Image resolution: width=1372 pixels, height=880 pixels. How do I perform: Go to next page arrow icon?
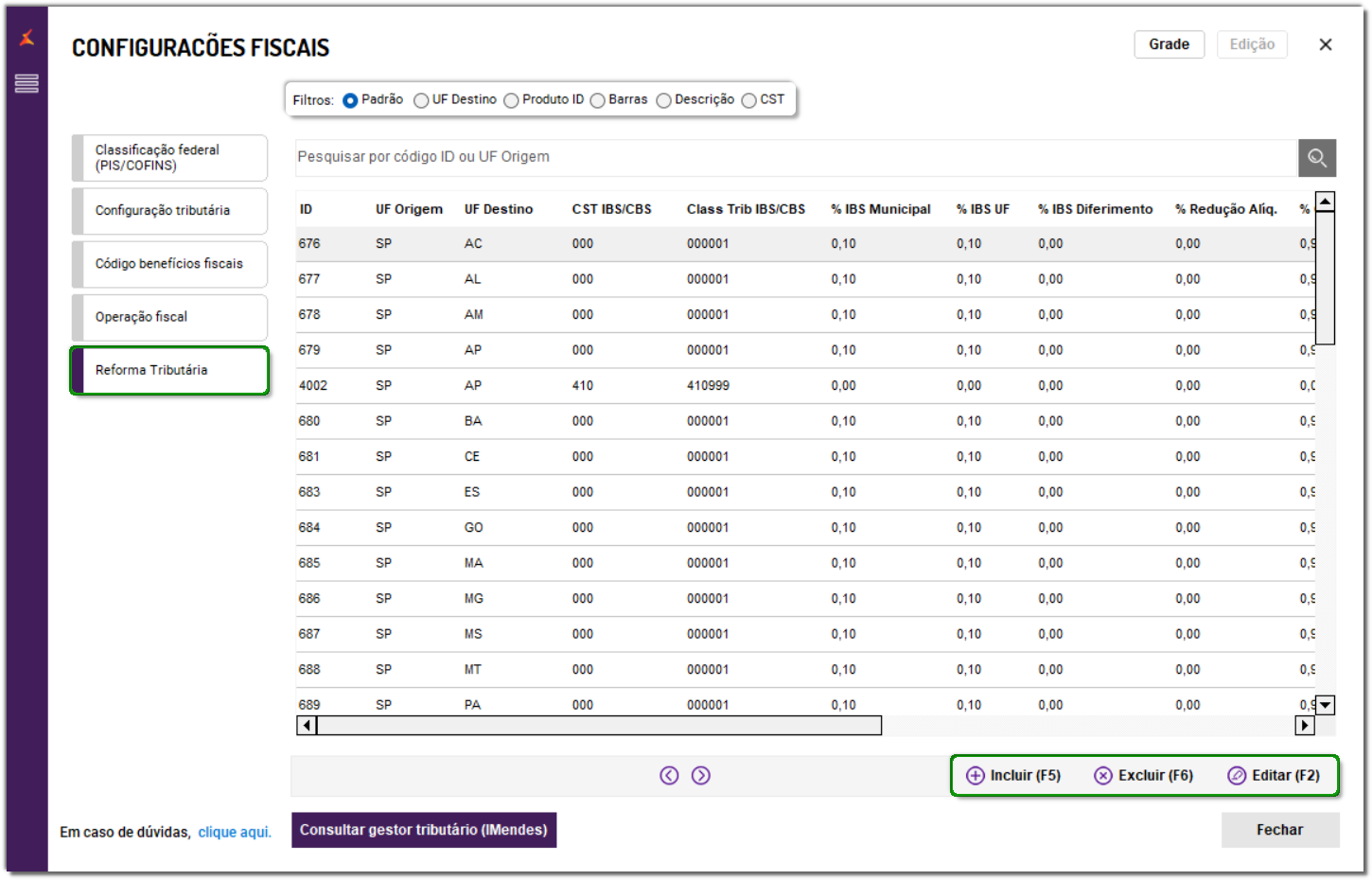pyautogui.click(x=700, y=776)
